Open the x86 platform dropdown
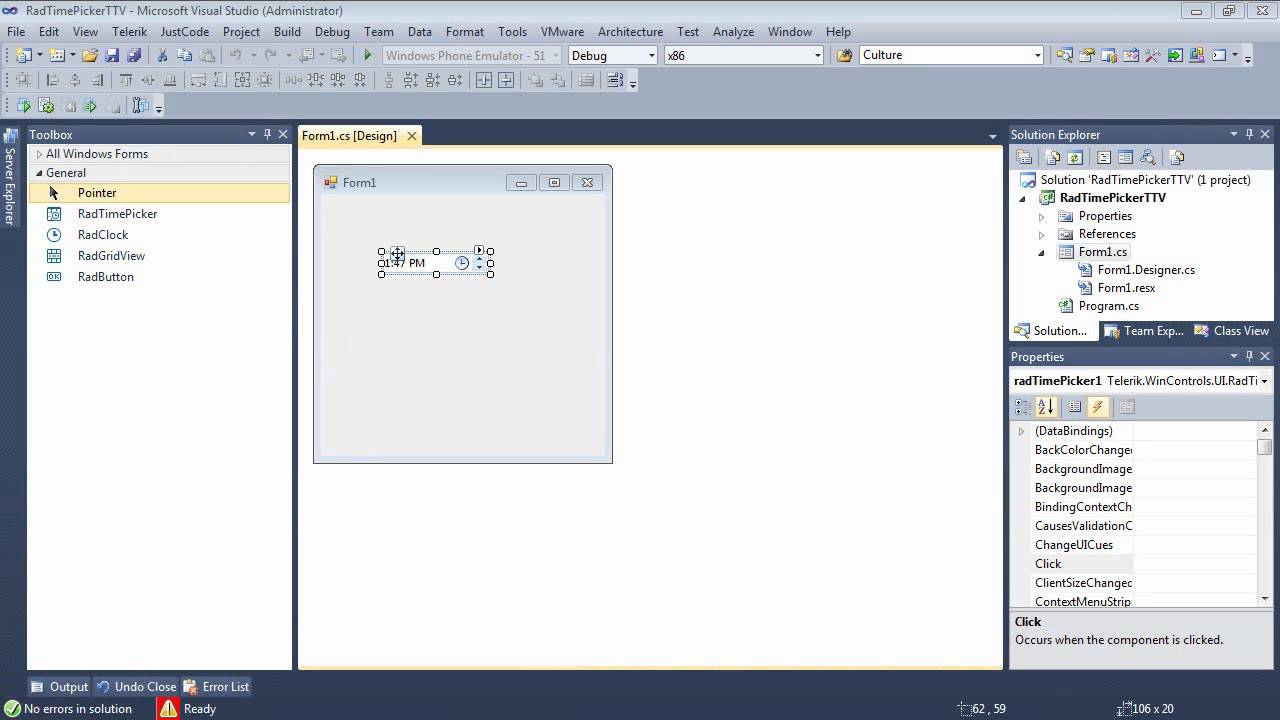Viewport: 1280px width, 720px height. (817, 56)
